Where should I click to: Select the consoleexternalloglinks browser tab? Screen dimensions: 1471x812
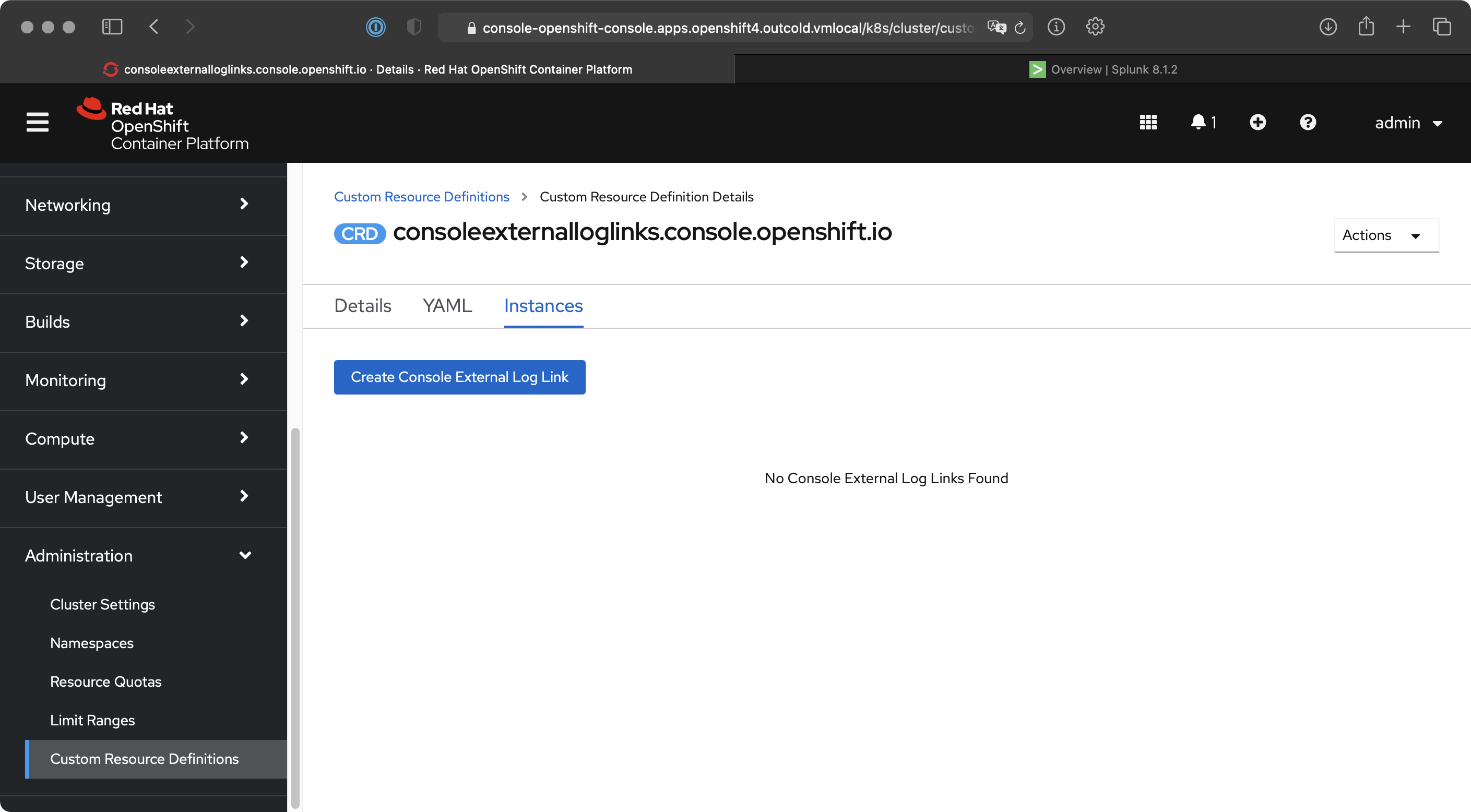[367, 69]
